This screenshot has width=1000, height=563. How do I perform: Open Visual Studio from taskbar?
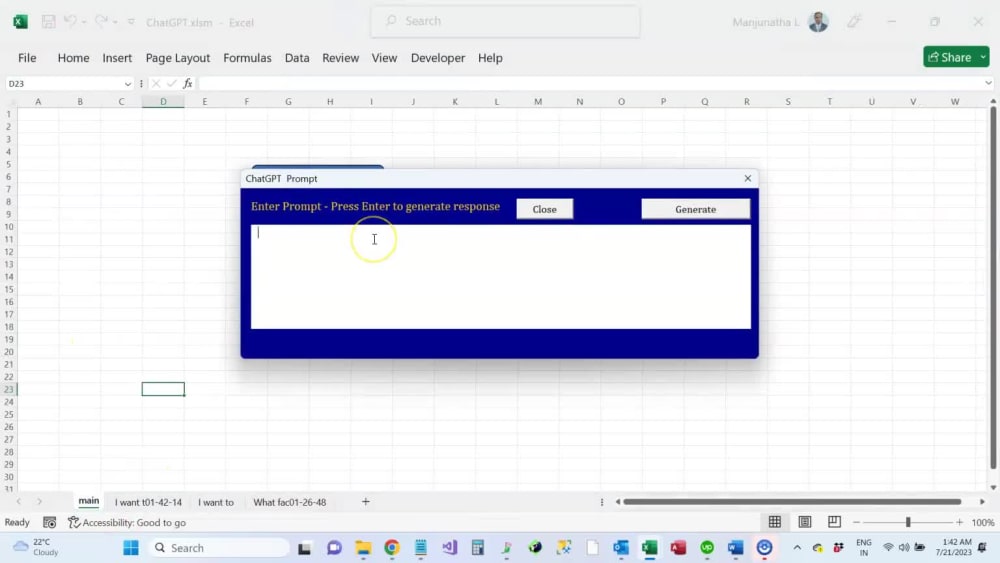point(450,548)
